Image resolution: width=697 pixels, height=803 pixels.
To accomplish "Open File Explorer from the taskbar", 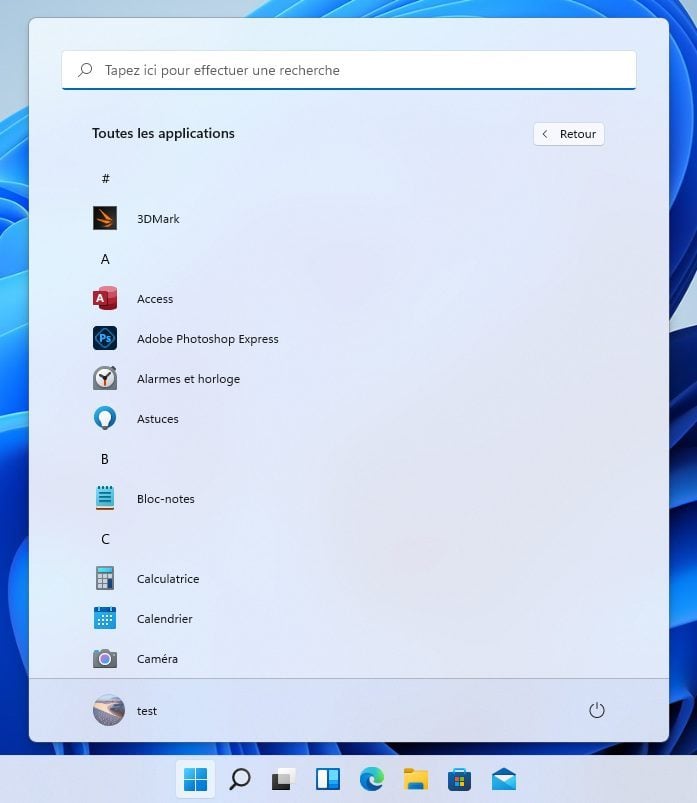I will click(416, 779).
